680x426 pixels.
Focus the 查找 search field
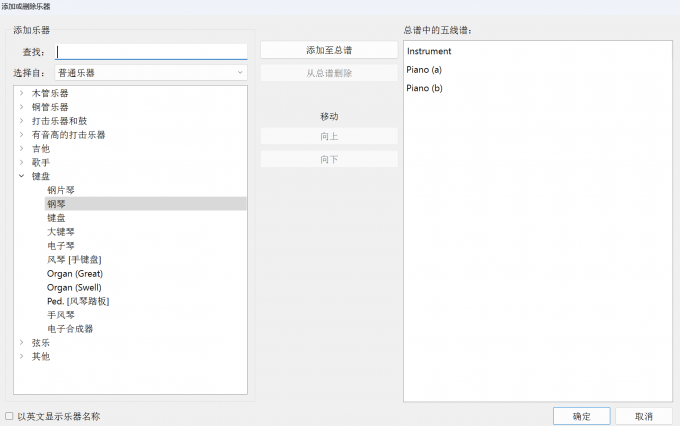pos(151,52)
